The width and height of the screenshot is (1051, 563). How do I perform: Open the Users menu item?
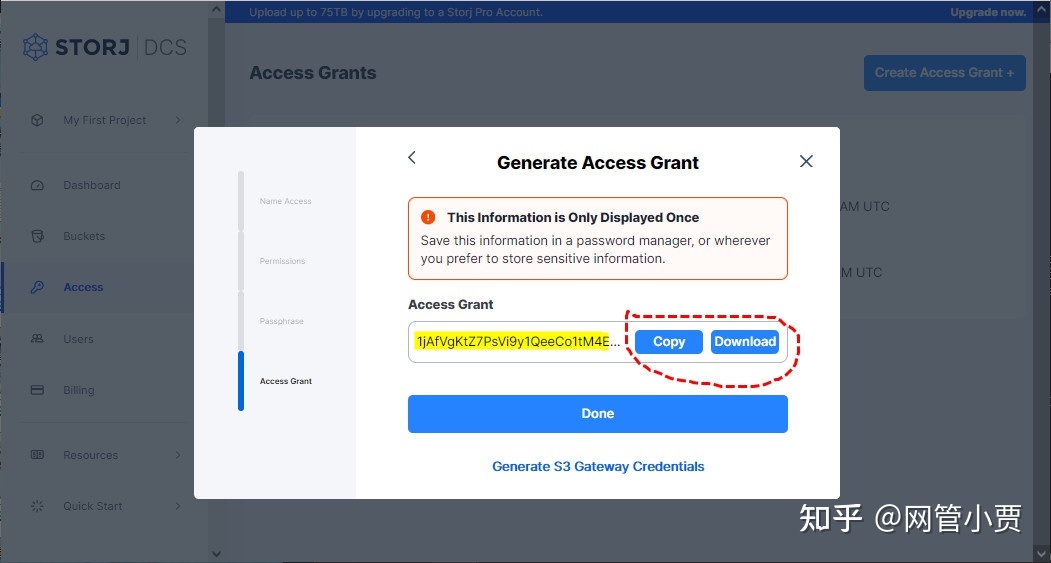coord(78,338)
